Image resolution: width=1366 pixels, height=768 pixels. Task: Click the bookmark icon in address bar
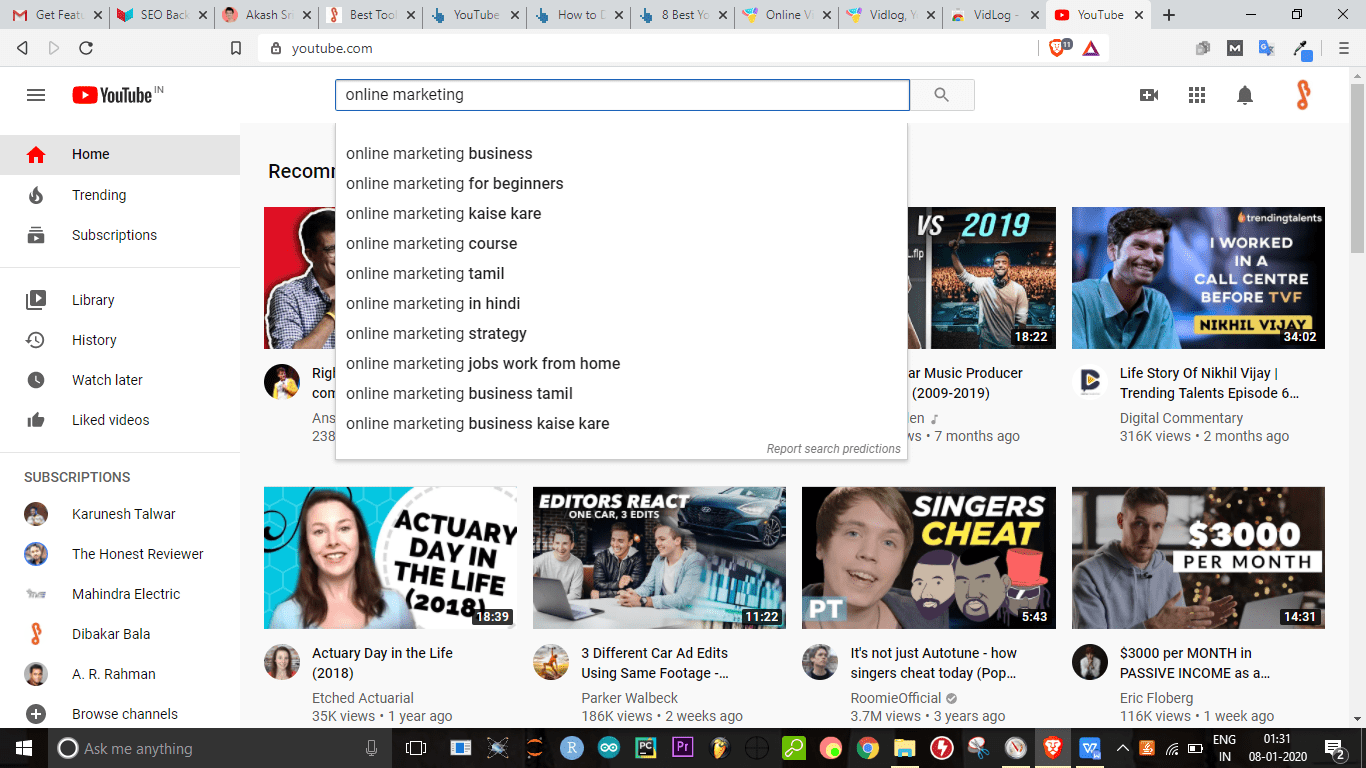coord(236,48)
